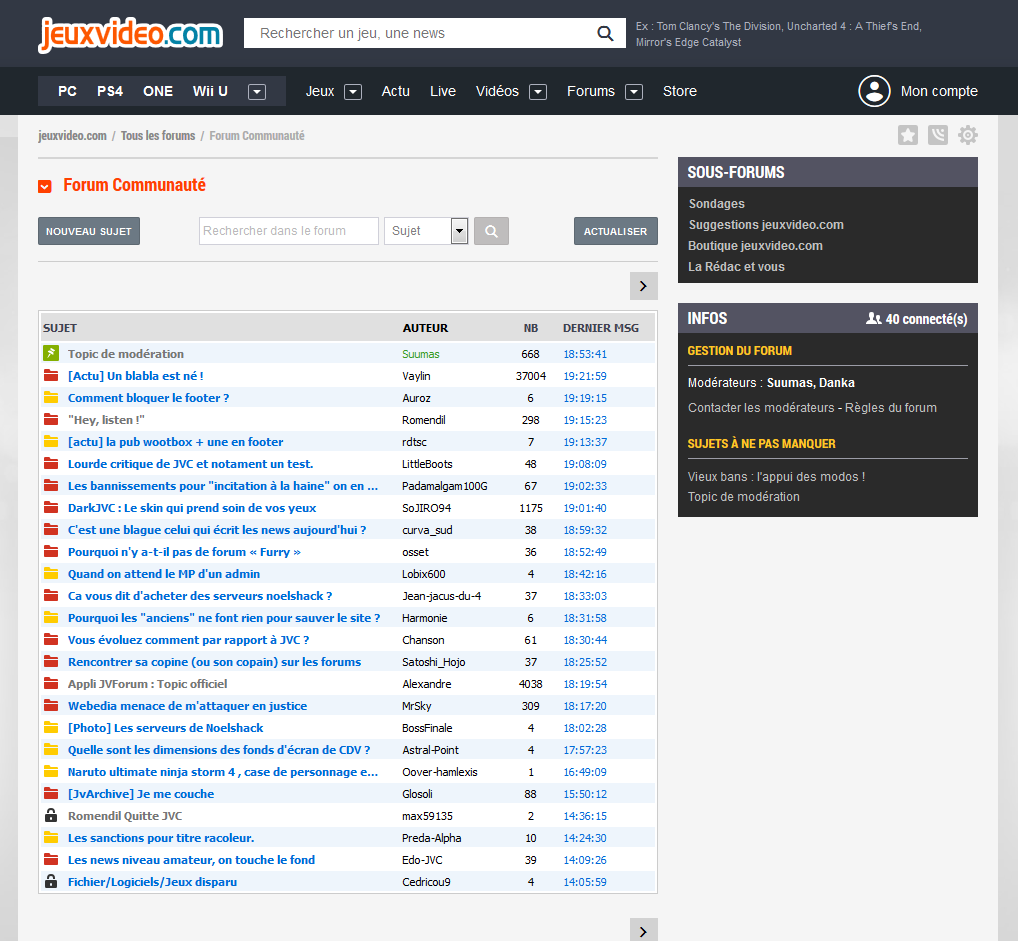Image resolution: width=1018 pixels, height=941 pixels.
Task: Click the magnifier icon in top search bar
Action: 604,33
